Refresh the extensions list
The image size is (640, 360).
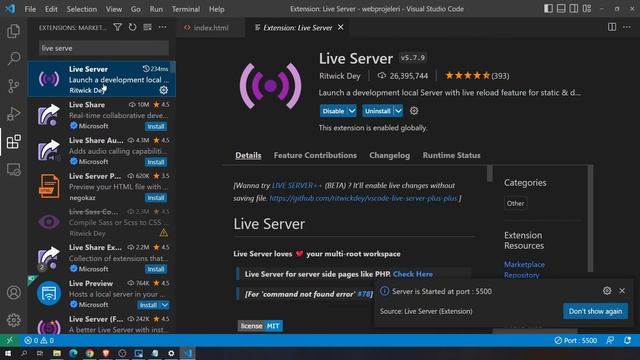click(132, 27)
